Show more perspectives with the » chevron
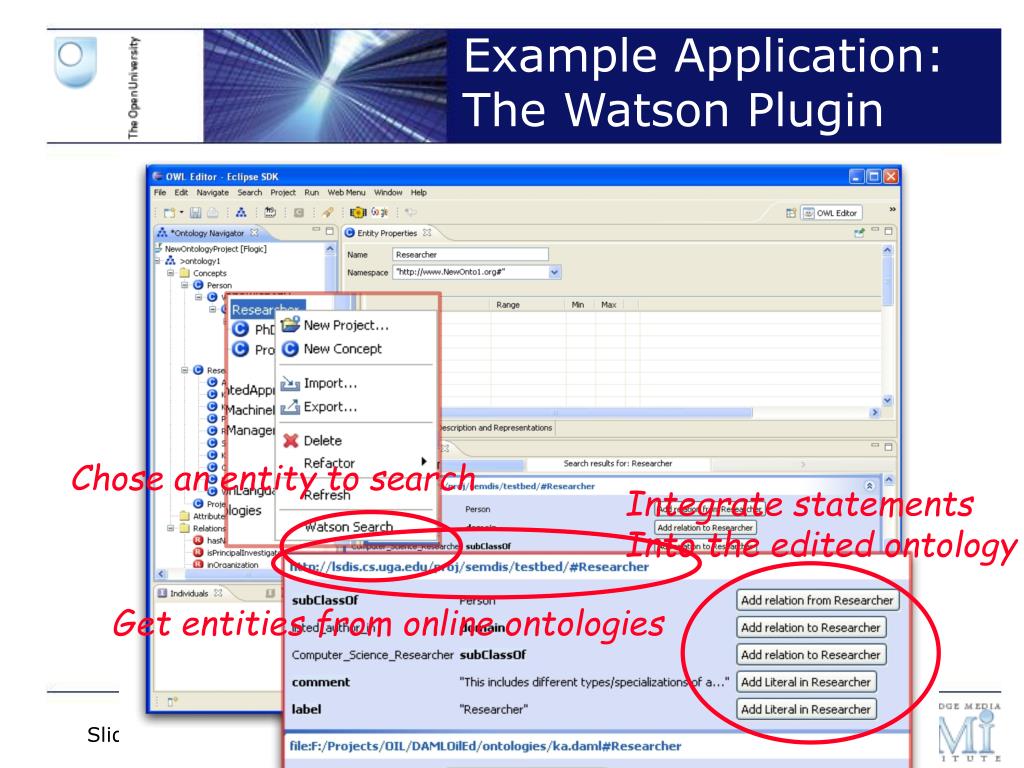 pos(892,209)
